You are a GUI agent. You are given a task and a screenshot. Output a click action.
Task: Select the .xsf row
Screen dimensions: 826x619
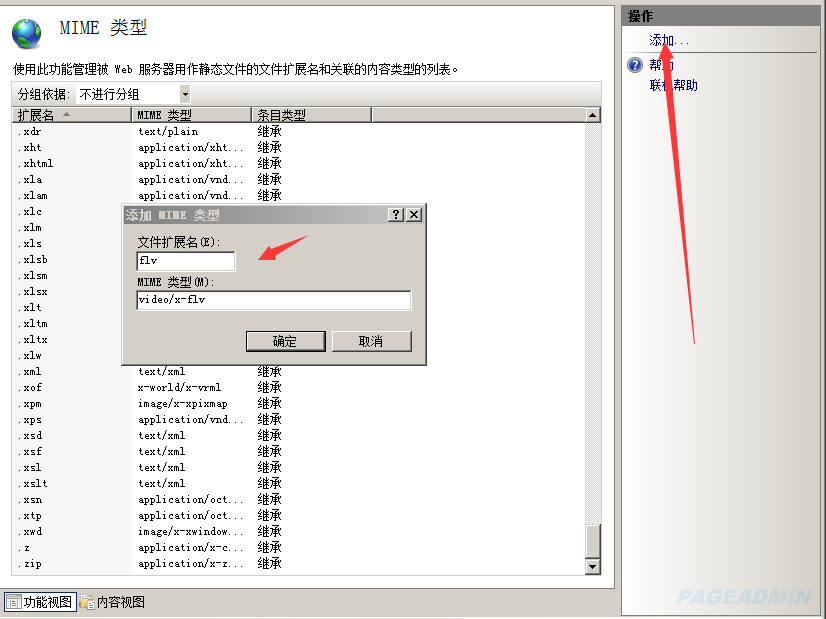point(298,451)
